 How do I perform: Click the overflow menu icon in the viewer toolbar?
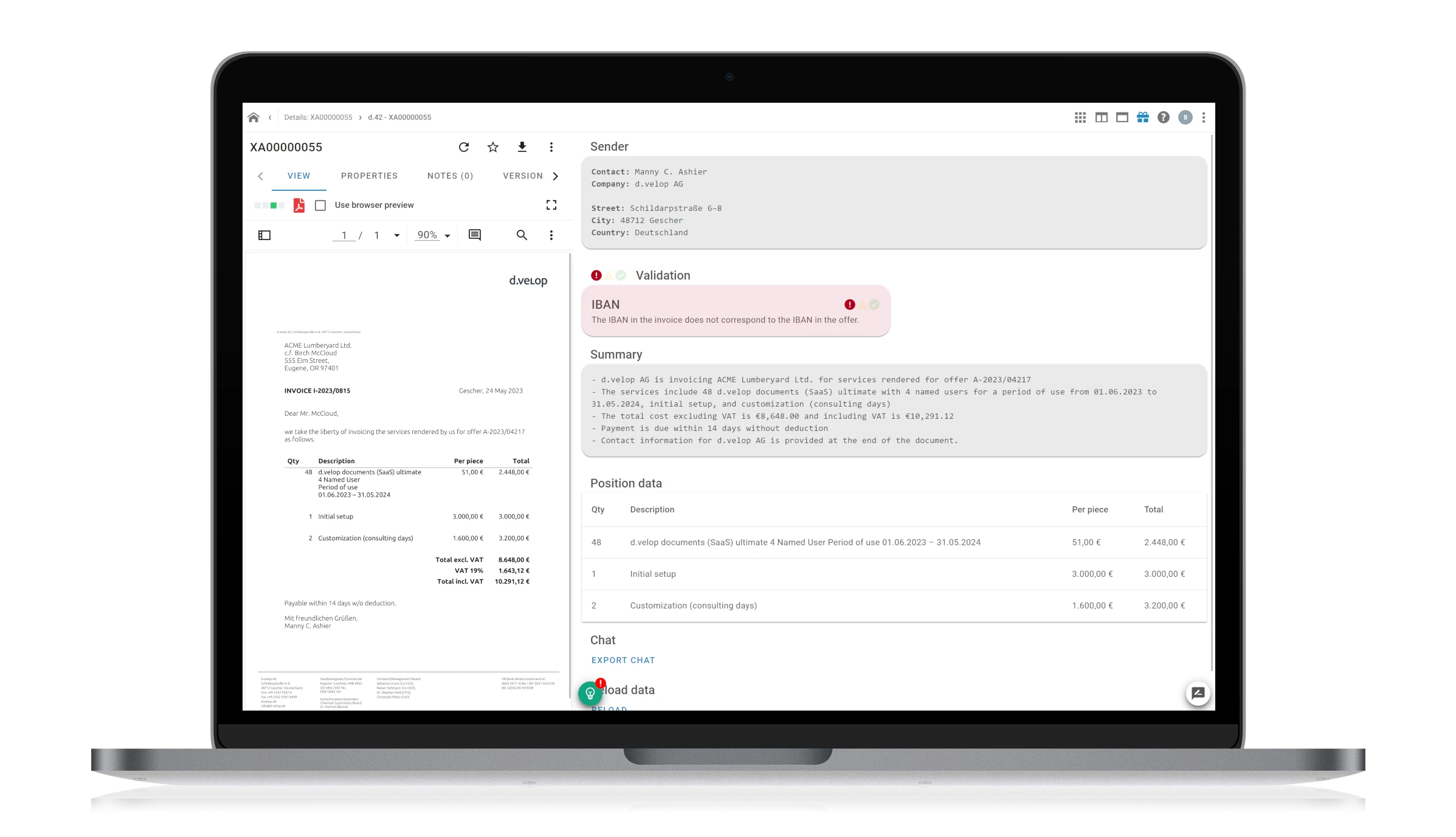[551, 234]
